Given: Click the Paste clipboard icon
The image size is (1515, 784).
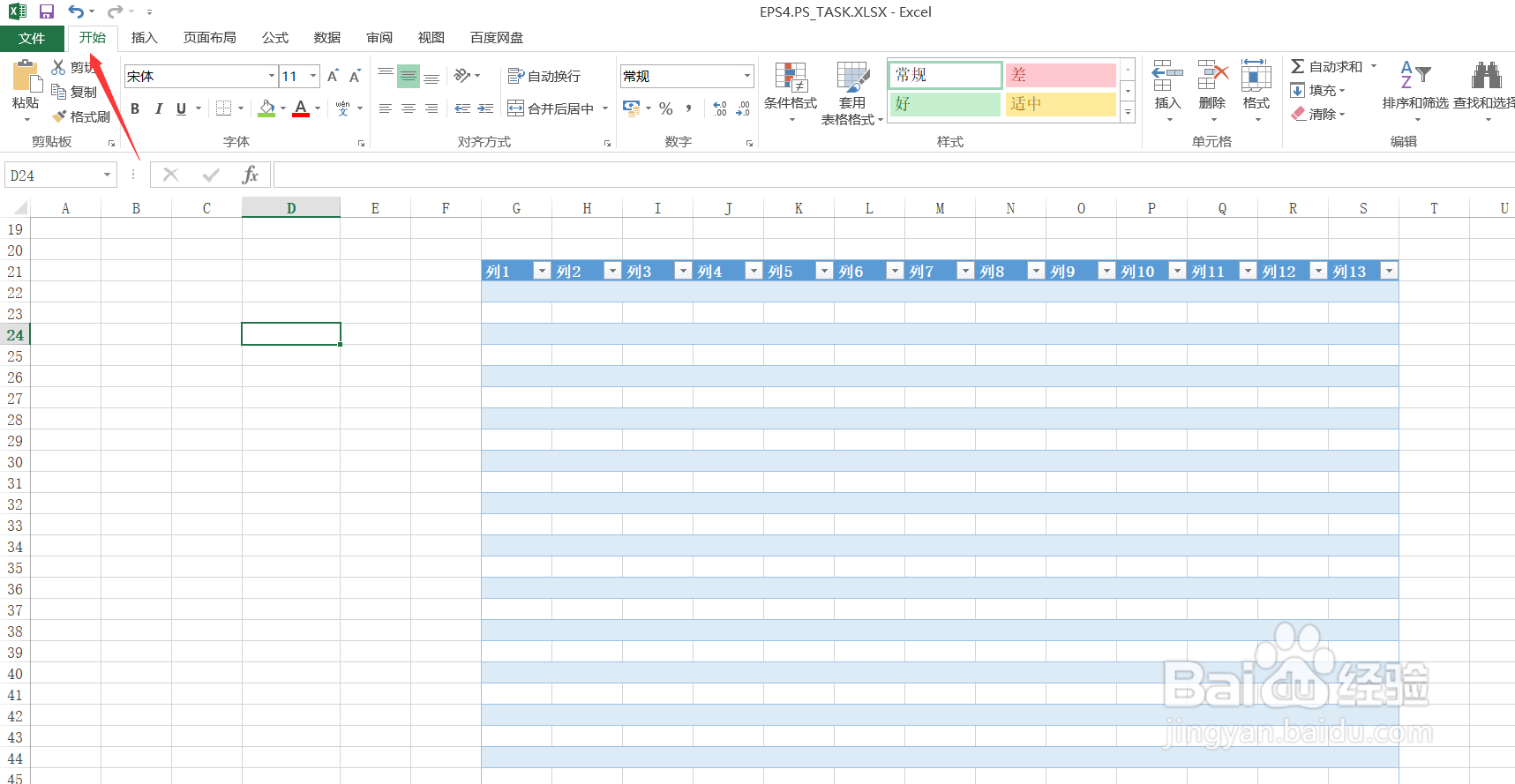Looking at the screenshot, I should pyautogui.click(x=26, y=77).
